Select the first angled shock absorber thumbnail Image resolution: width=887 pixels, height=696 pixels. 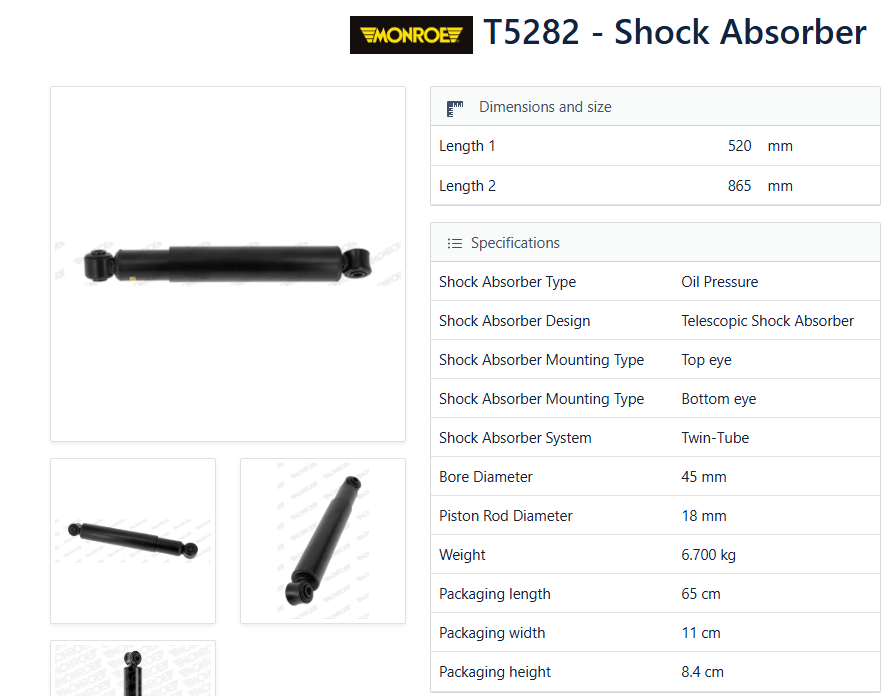coord(133,541)
